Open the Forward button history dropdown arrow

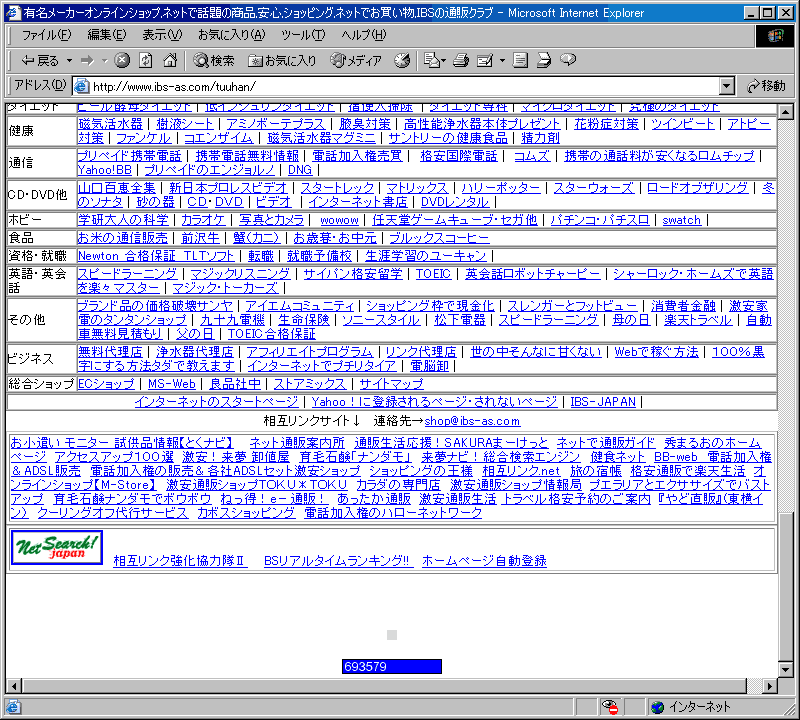coord(105,61)
